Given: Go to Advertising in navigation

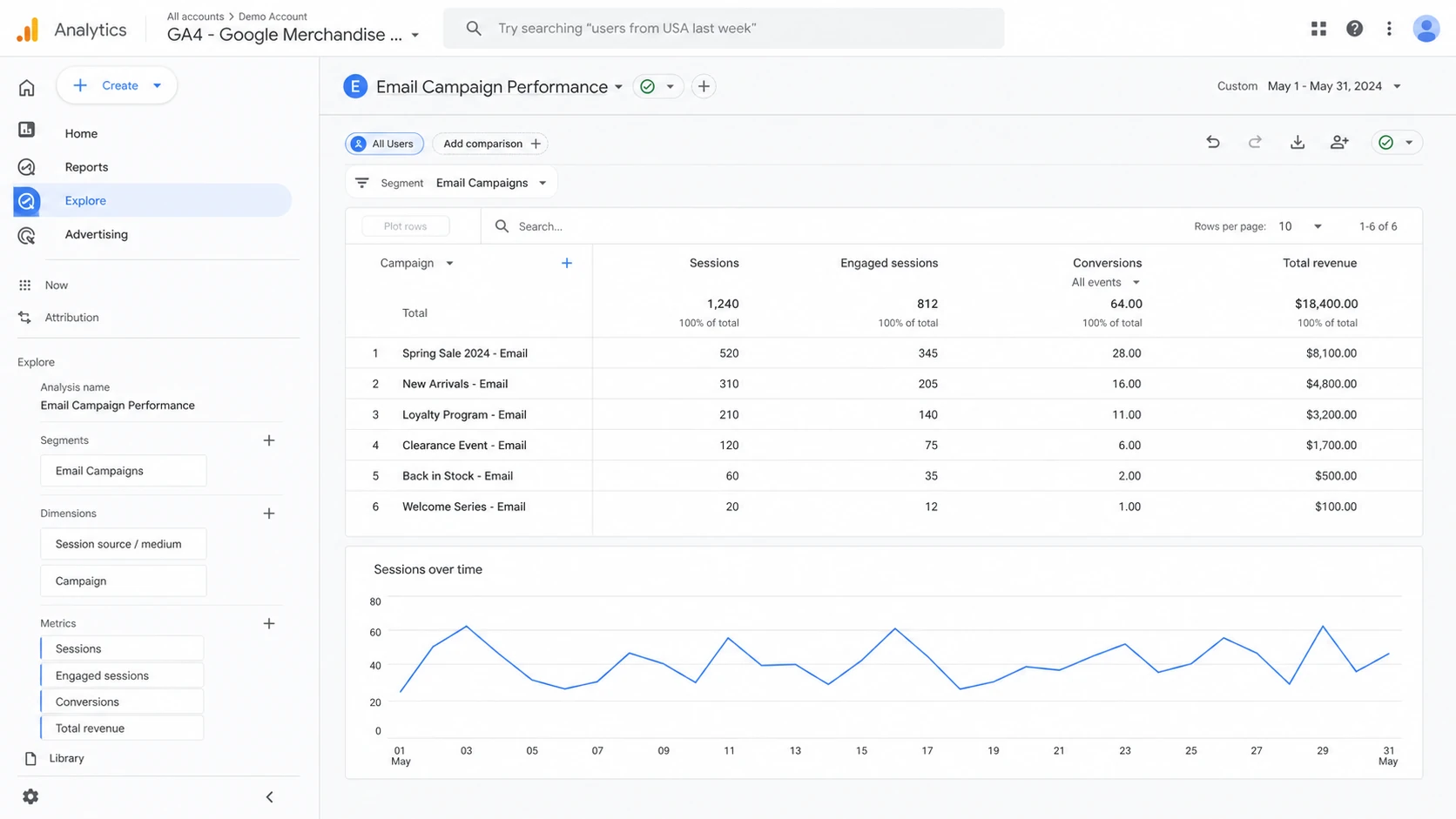Looking at the screenshot, I should pos(96,234).
